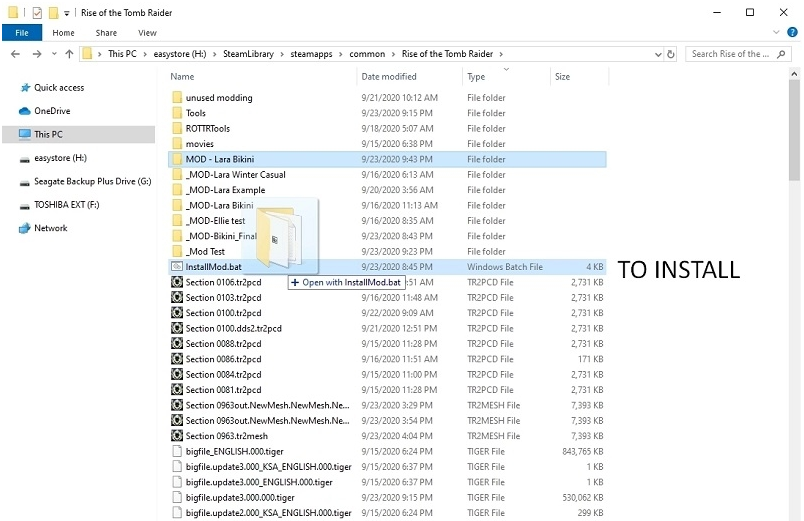The image size is (804, 521).
Task: Select the movies folder icon
Action: pyautogui.click(x=177, y=144)
